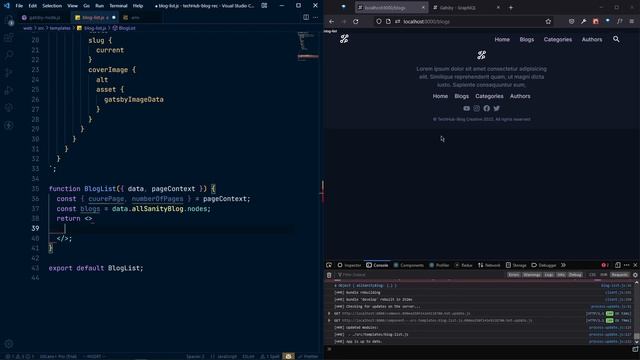The image size is (640, 360).
Task: Open the VS Code Search sidebar icon
Action: (x=9, y=55)
